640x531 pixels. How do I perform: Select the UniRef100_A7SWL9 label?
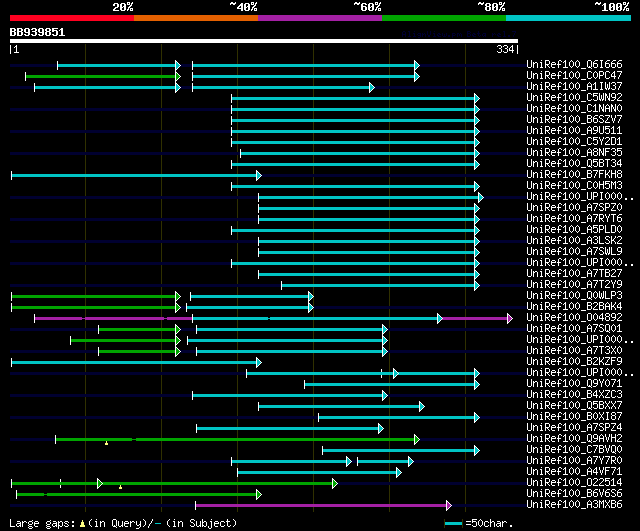[x=574, y=252]
